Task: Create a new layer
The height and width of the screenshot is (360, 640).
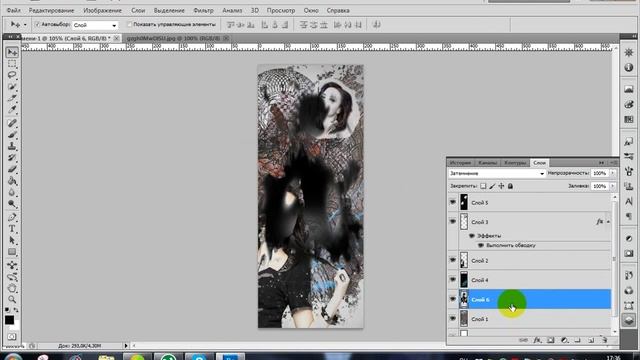Action: click(591, 340)
